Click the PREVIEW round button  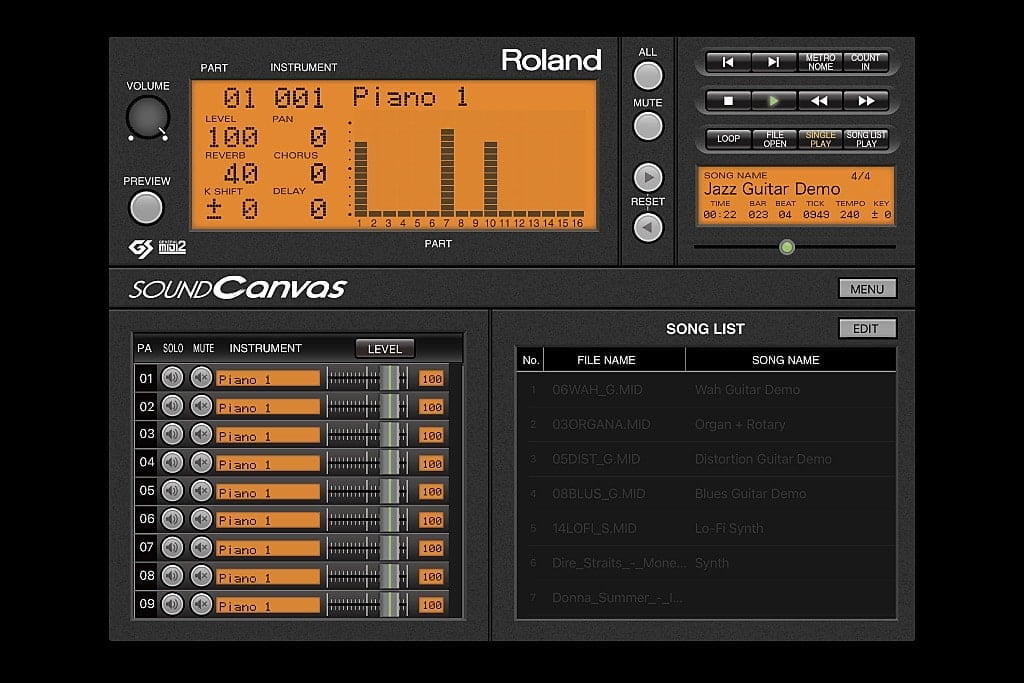(x=146, y=208)
